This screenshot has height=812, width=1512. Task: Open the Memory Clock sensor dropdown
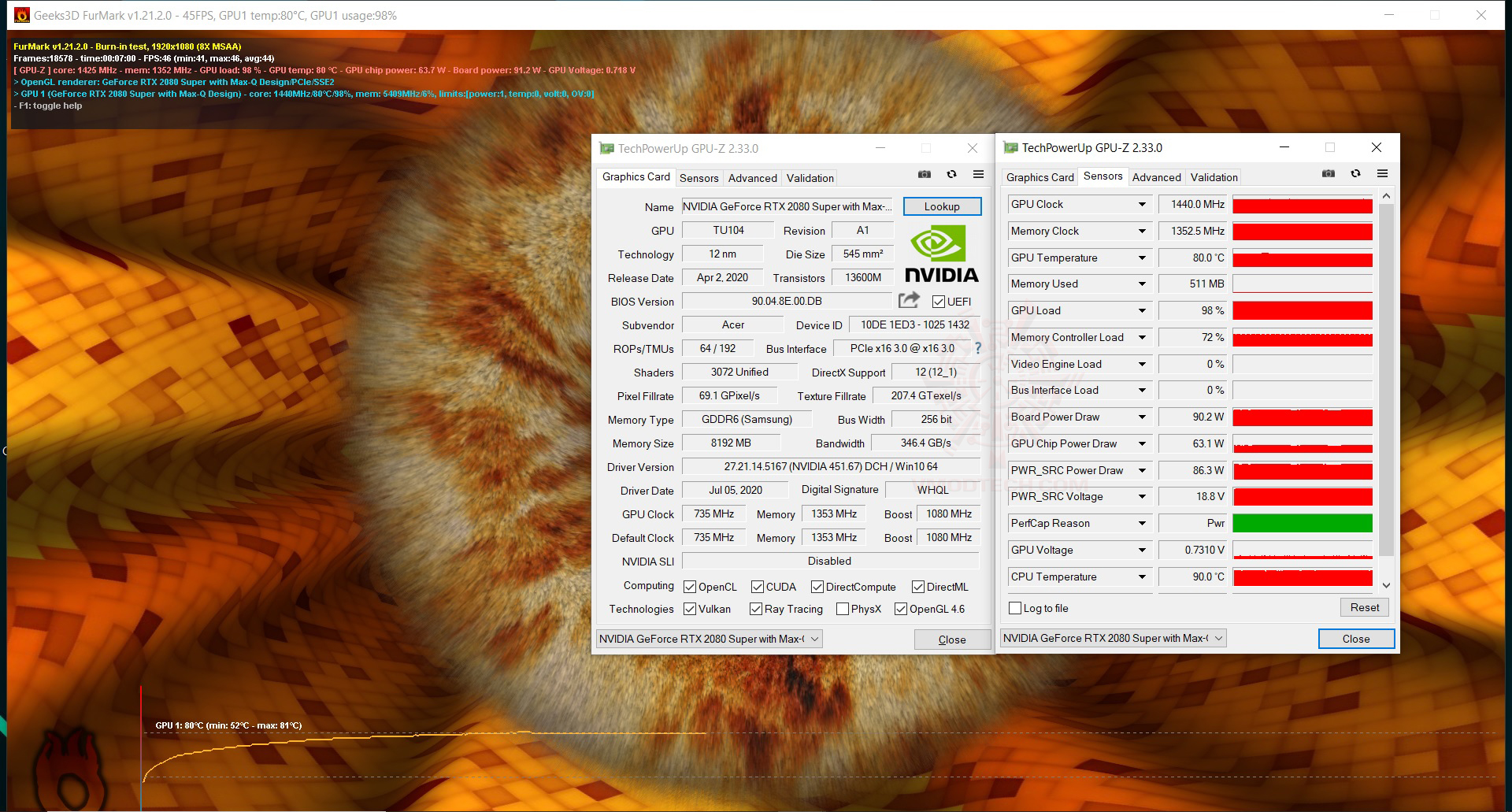click(1142, 232)
